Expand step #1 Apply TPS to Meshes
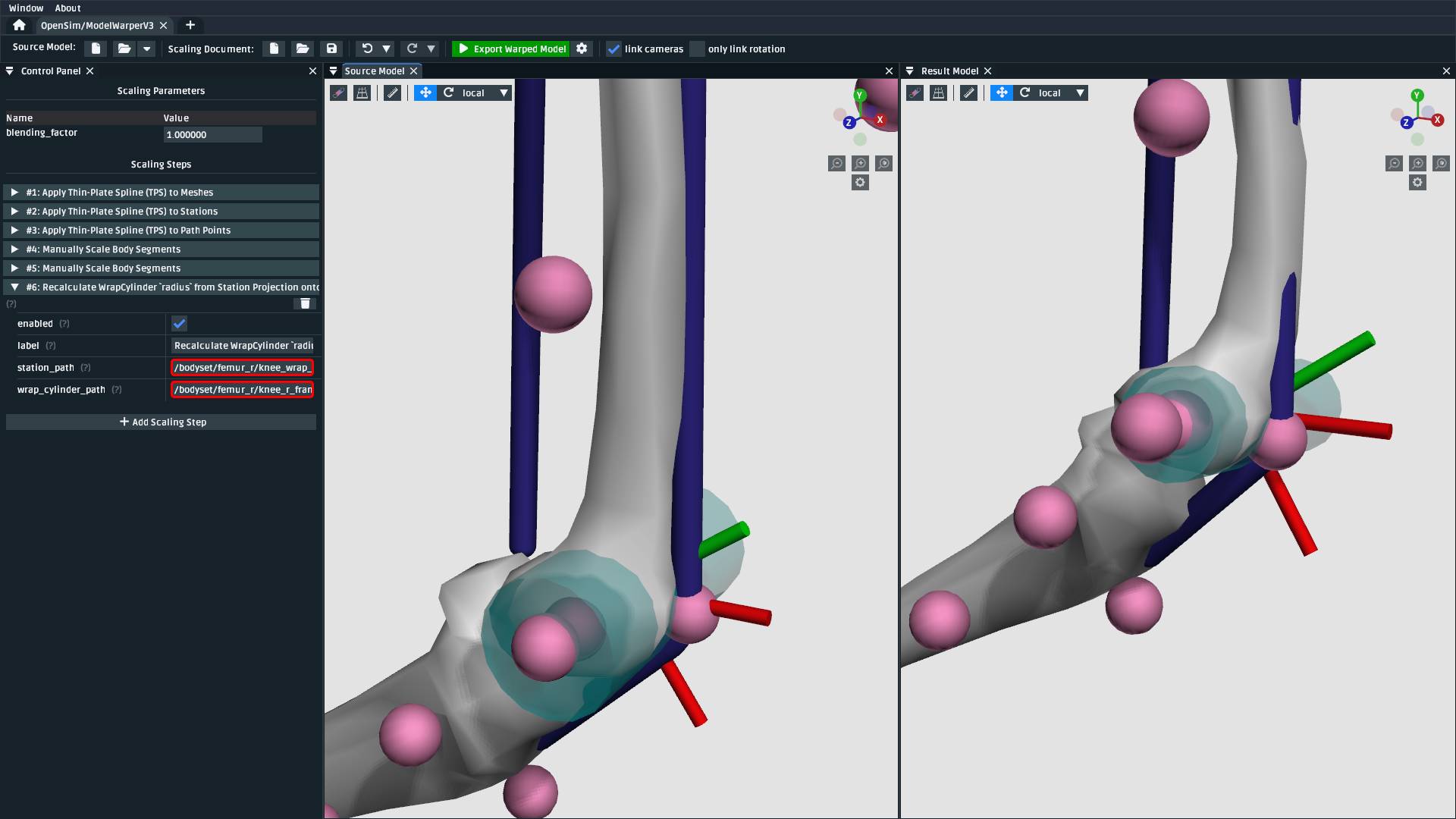 14,193
